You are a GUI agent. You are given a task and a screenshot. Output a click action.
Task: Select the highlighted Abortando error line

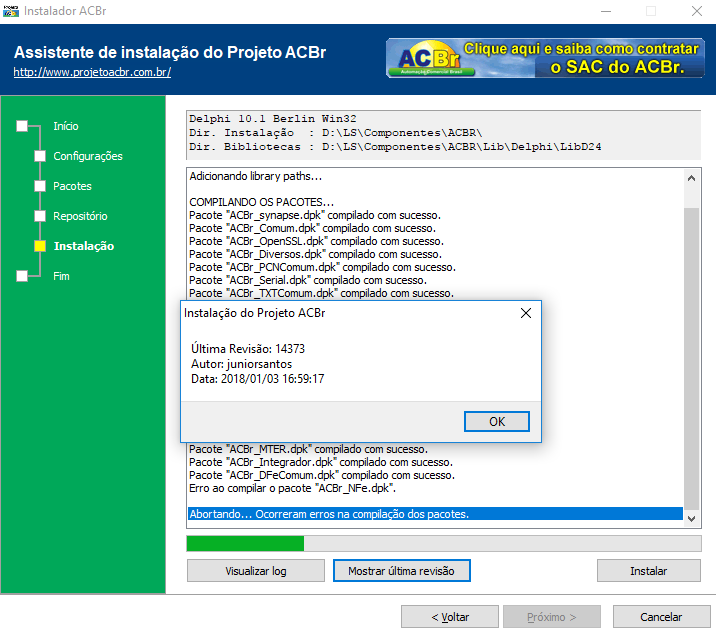[435, 514]
